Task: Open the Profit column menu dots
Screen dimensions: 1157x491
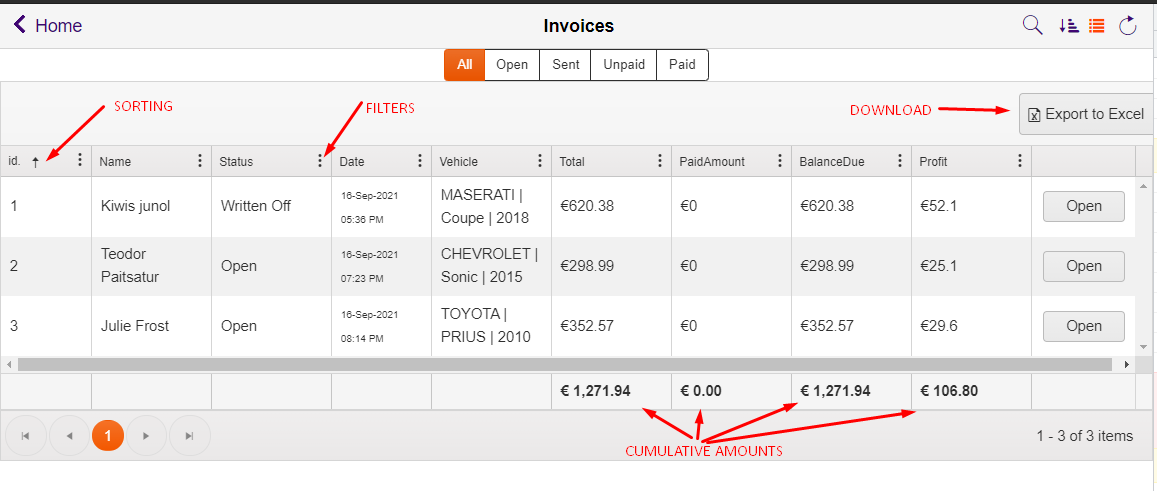Action: tap(1020, 161)
